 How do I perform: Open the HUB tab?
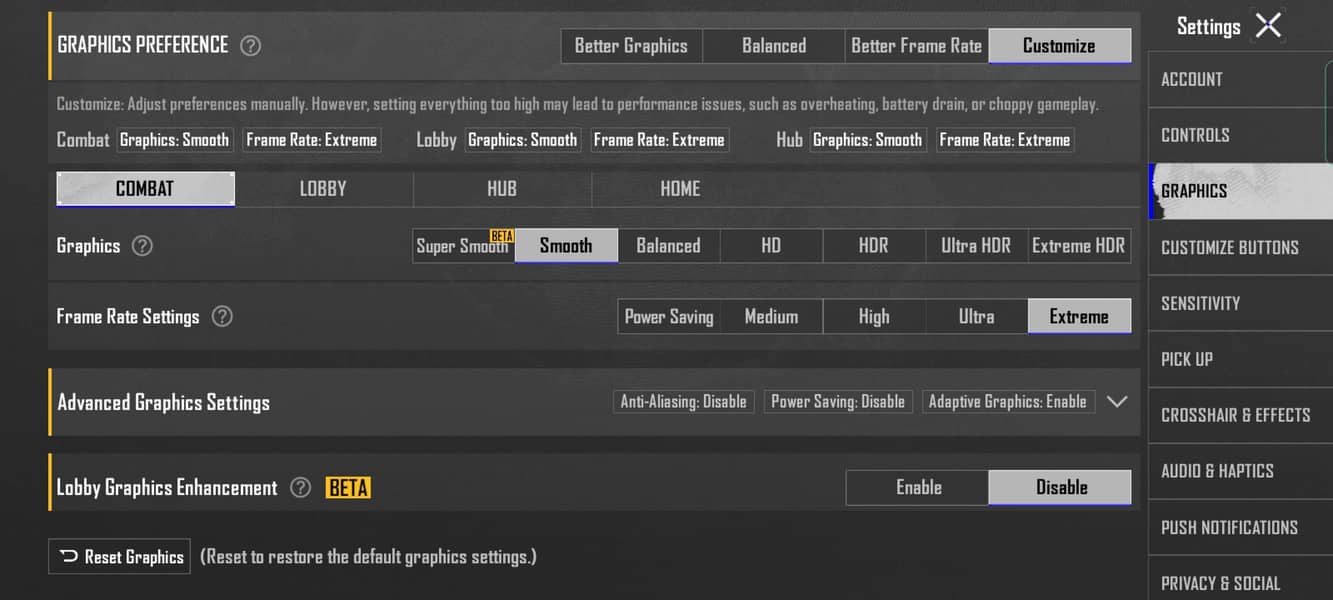pyautogui.click(x=502, y=189)
